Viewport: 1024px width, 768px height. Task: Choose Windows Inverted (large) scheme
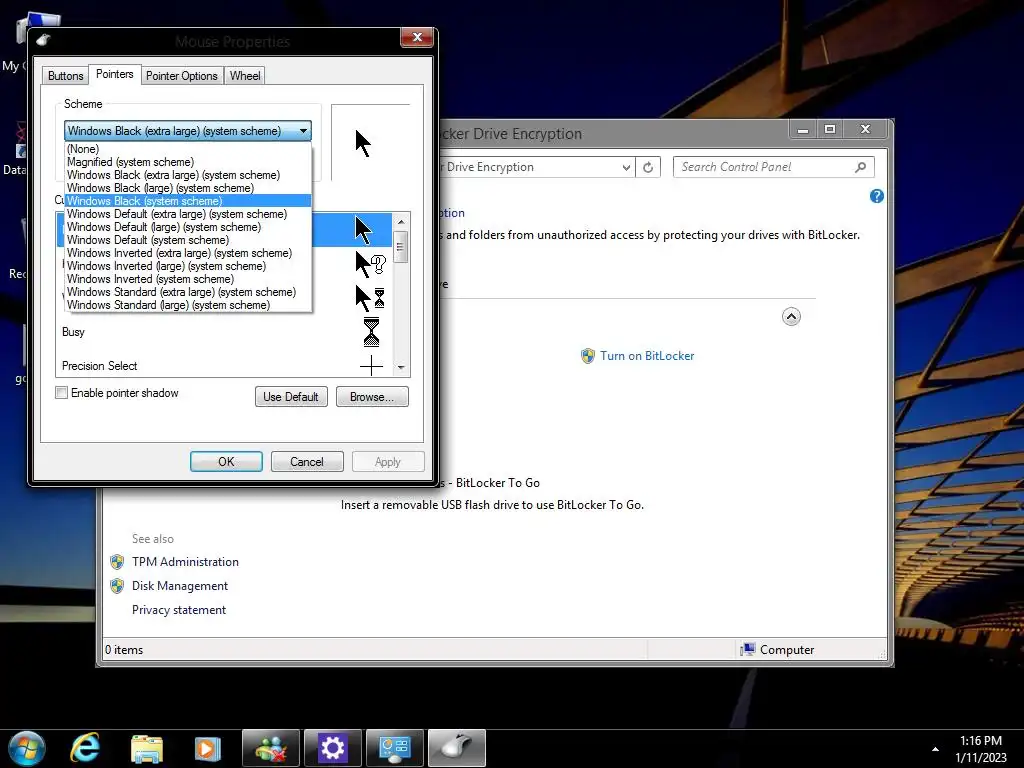(x=188, y=266)
